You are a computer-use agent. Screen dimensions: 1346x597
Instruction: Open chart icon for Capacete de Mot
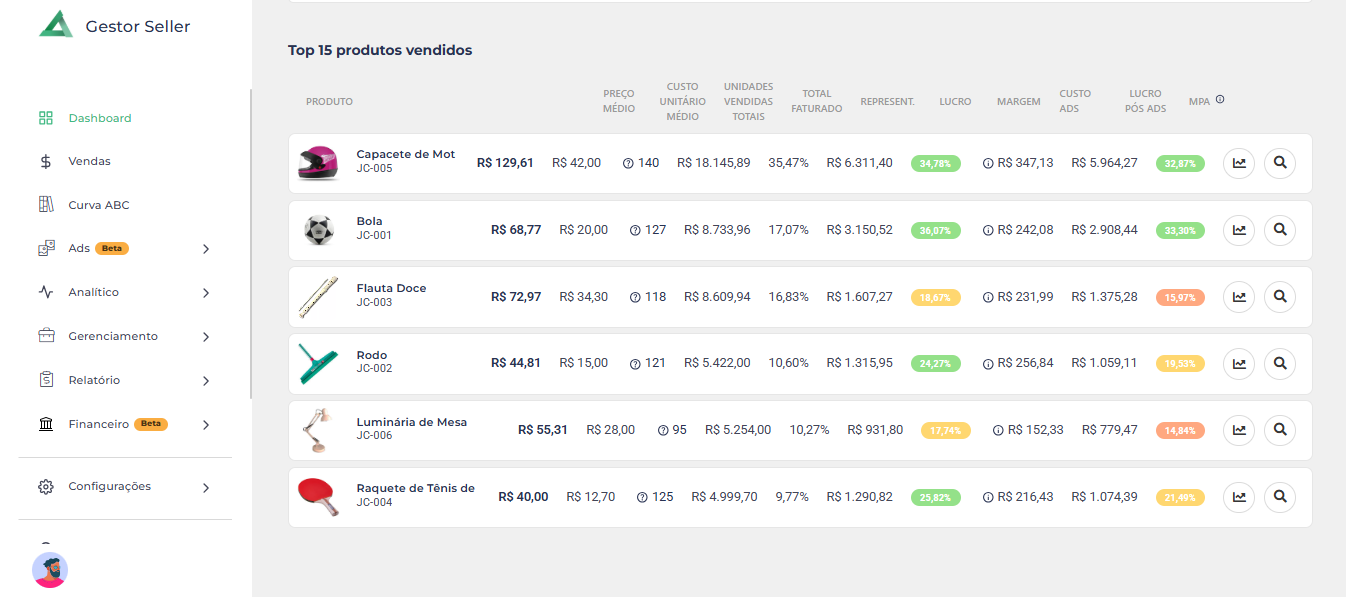1239,163
